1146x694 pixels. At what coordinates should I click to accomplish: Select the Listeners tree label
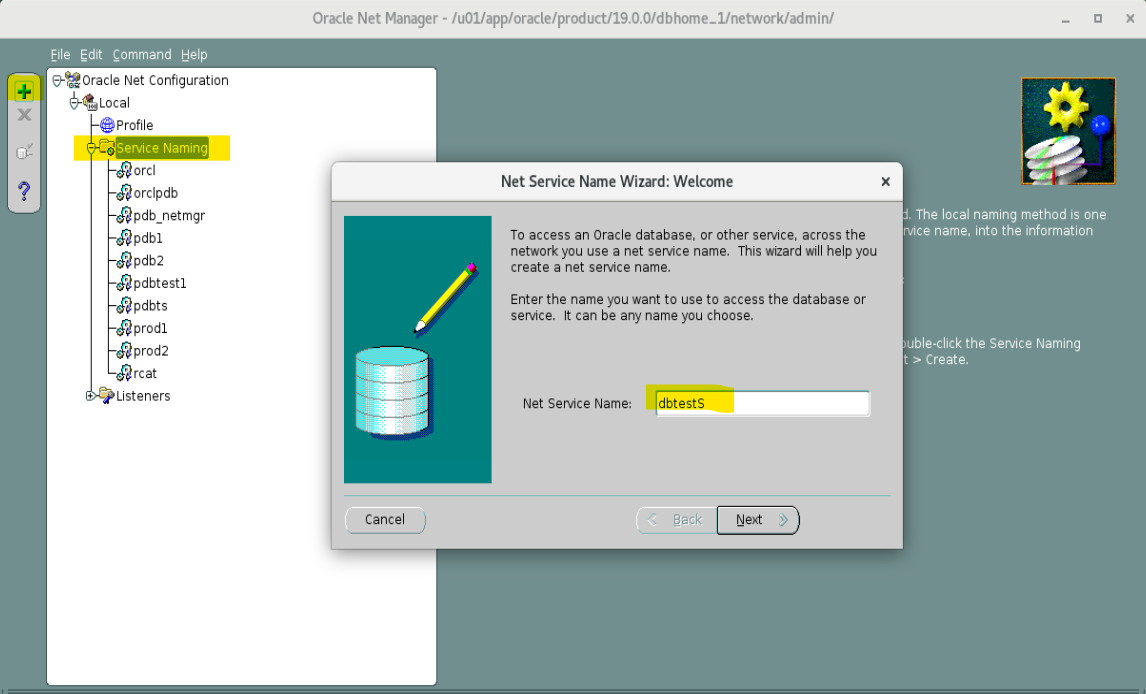[x=143, y=396]
